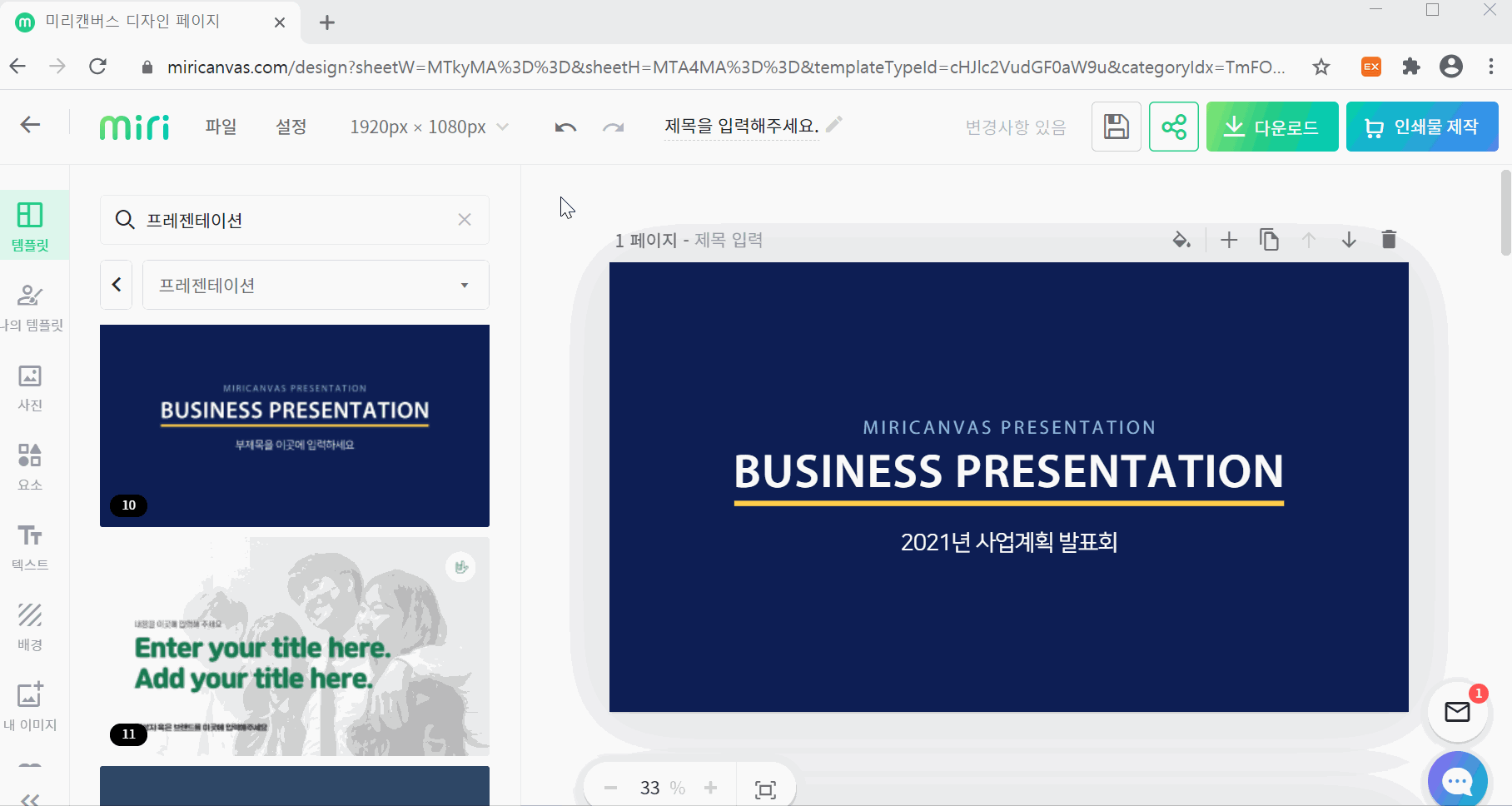This screenshot has width=1512, height=806.
Task: Open the 나의 템플릿 sidebar panel
Action: [x=30, y=306]
